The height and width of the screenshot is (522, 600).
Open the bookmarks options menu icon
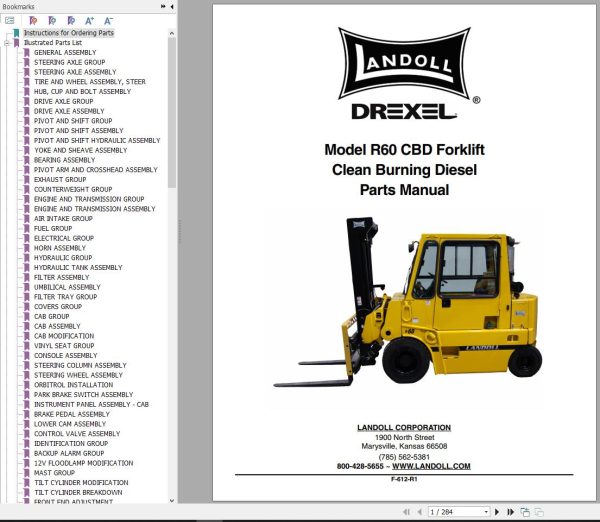click(10, 21)
